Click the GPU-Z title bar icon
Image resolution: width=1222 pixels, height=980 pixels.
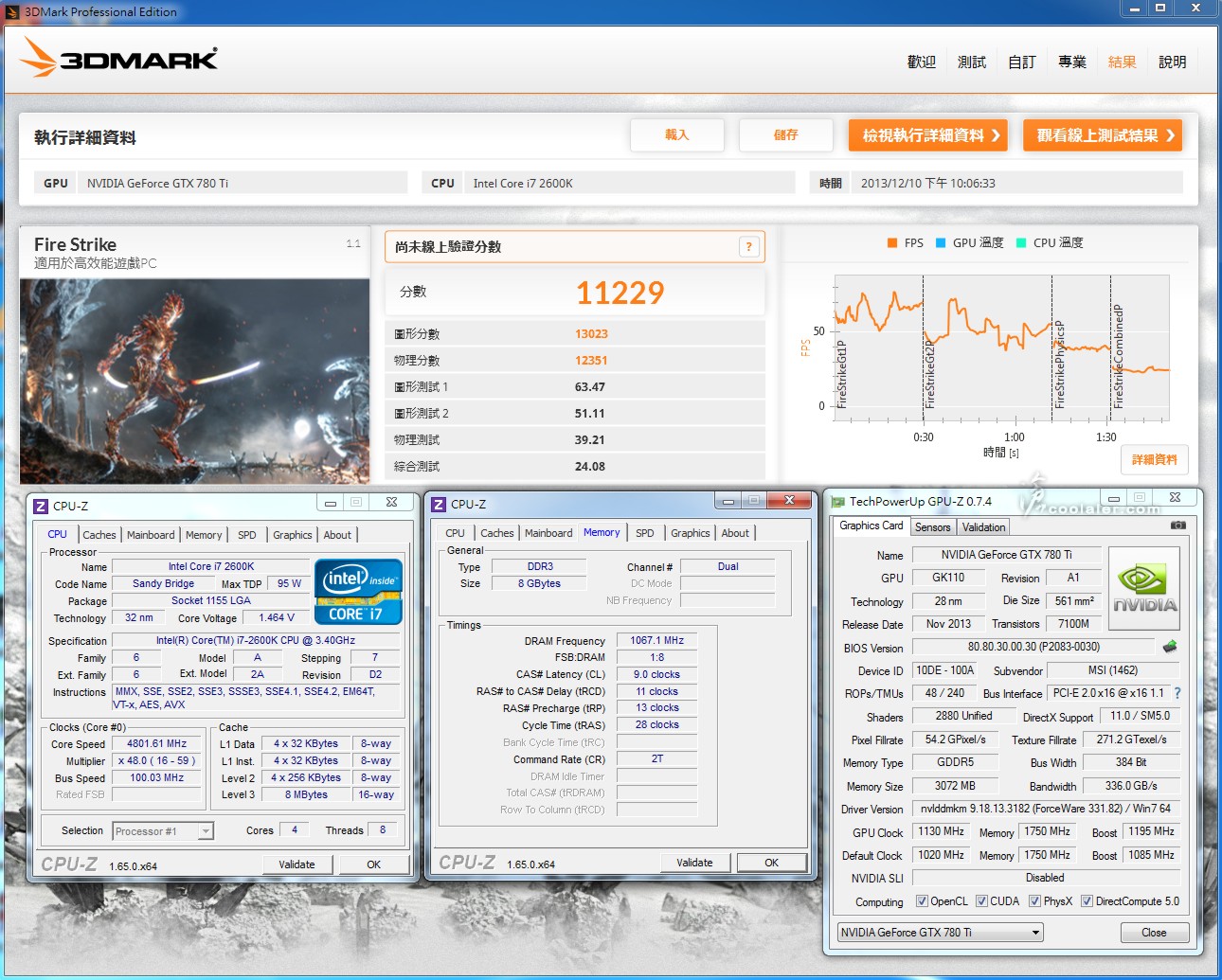click(x=837, y=502)
